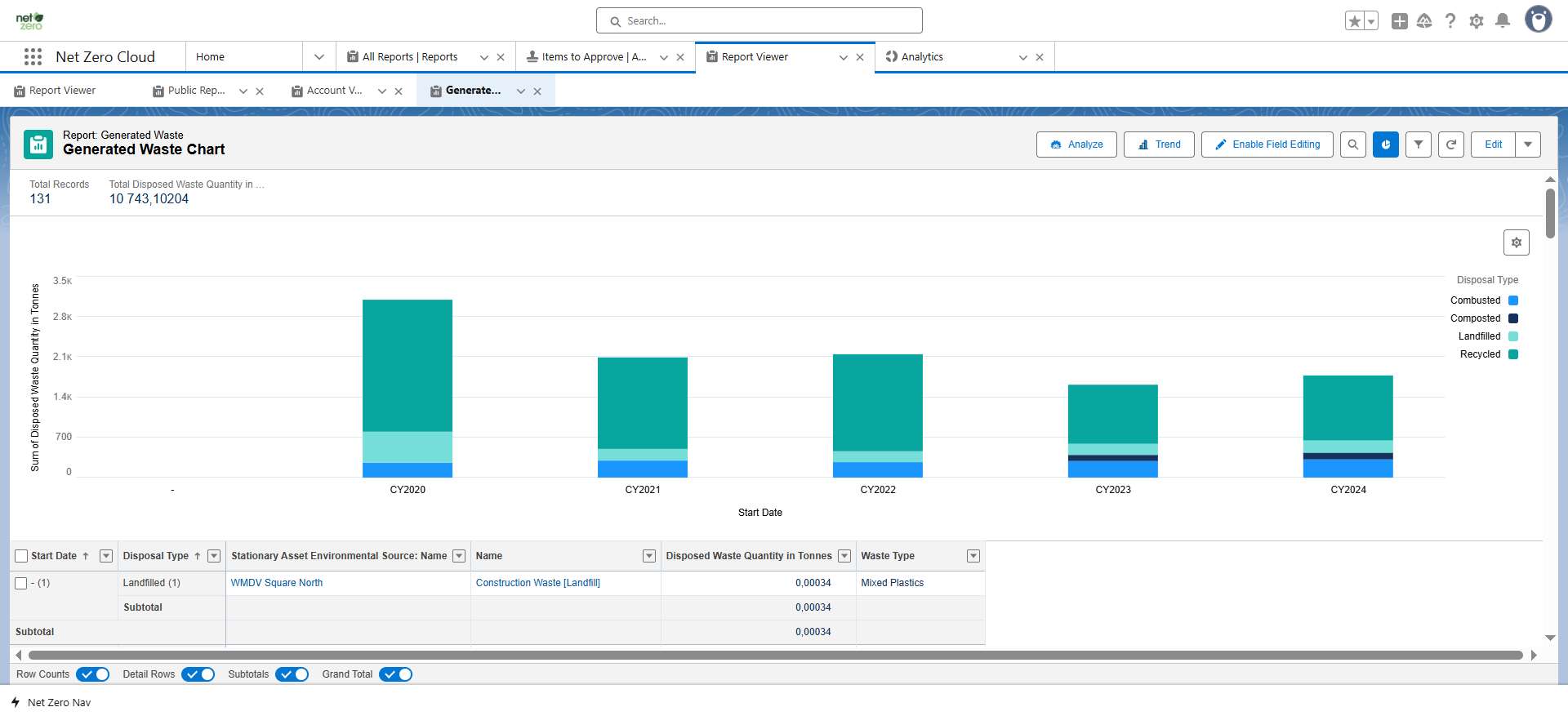Open the Global Actions plus icon

[1400, 21]
